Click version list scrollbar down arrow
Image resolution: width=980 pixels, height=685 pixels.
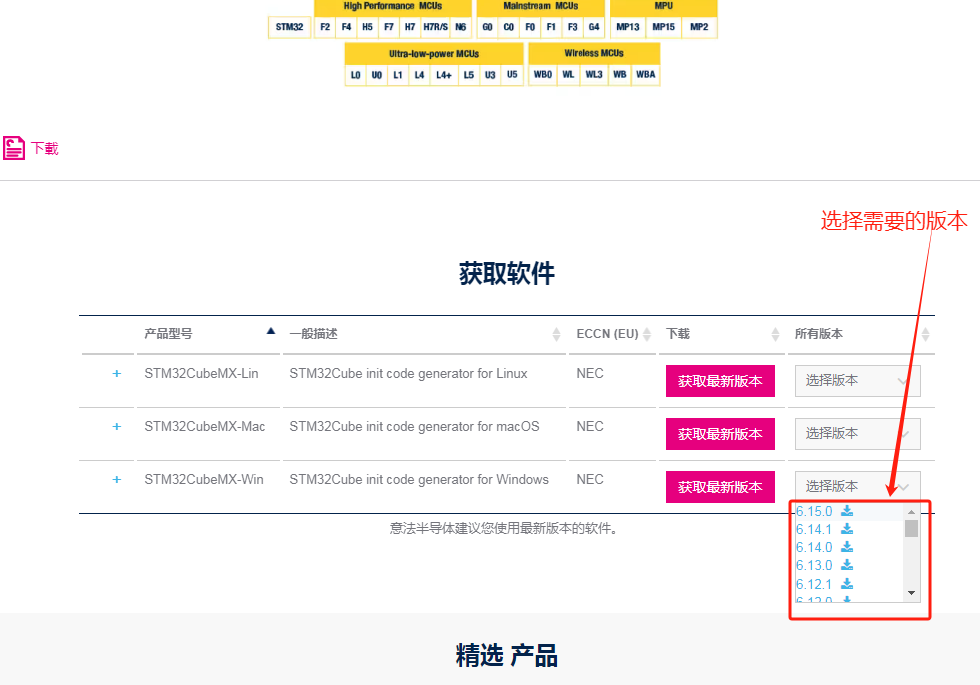[911, 593]
